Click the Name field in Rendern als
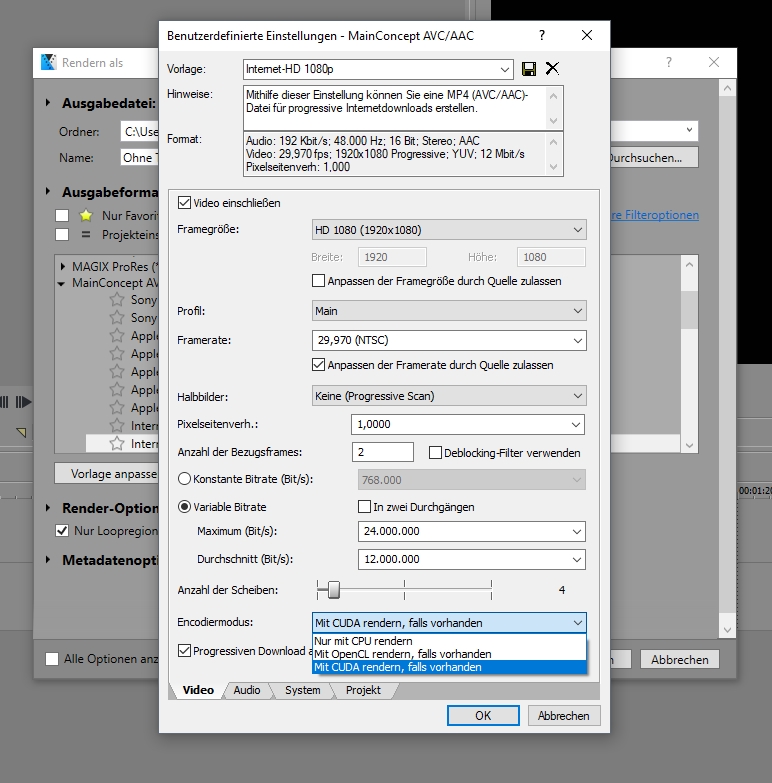 (140, 157)
